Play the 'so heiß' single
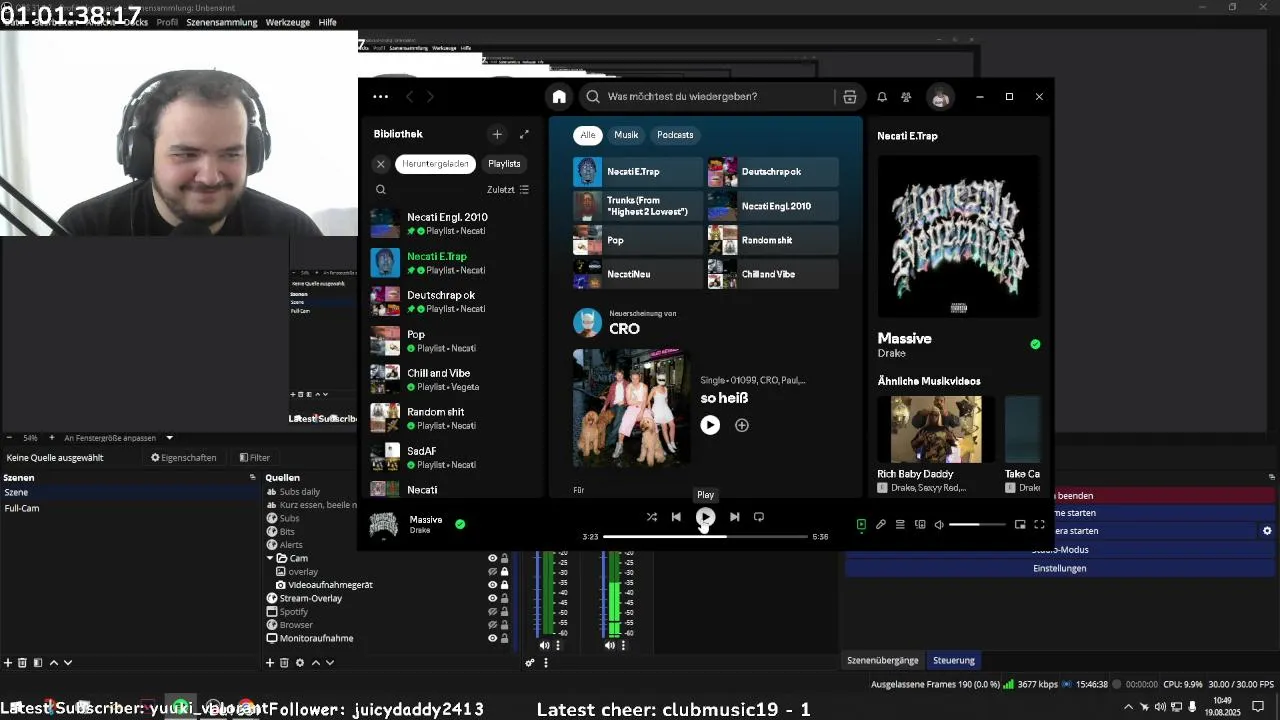 click(710, 425)
